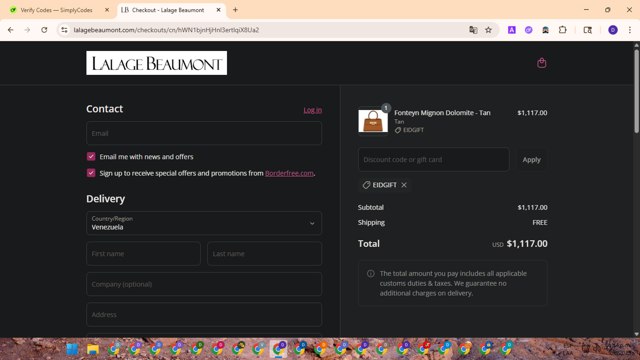Click the "Fonteyn Mignon Dolomite - Tan" product name
The image size is (640, 360).
tap(442, 113)
